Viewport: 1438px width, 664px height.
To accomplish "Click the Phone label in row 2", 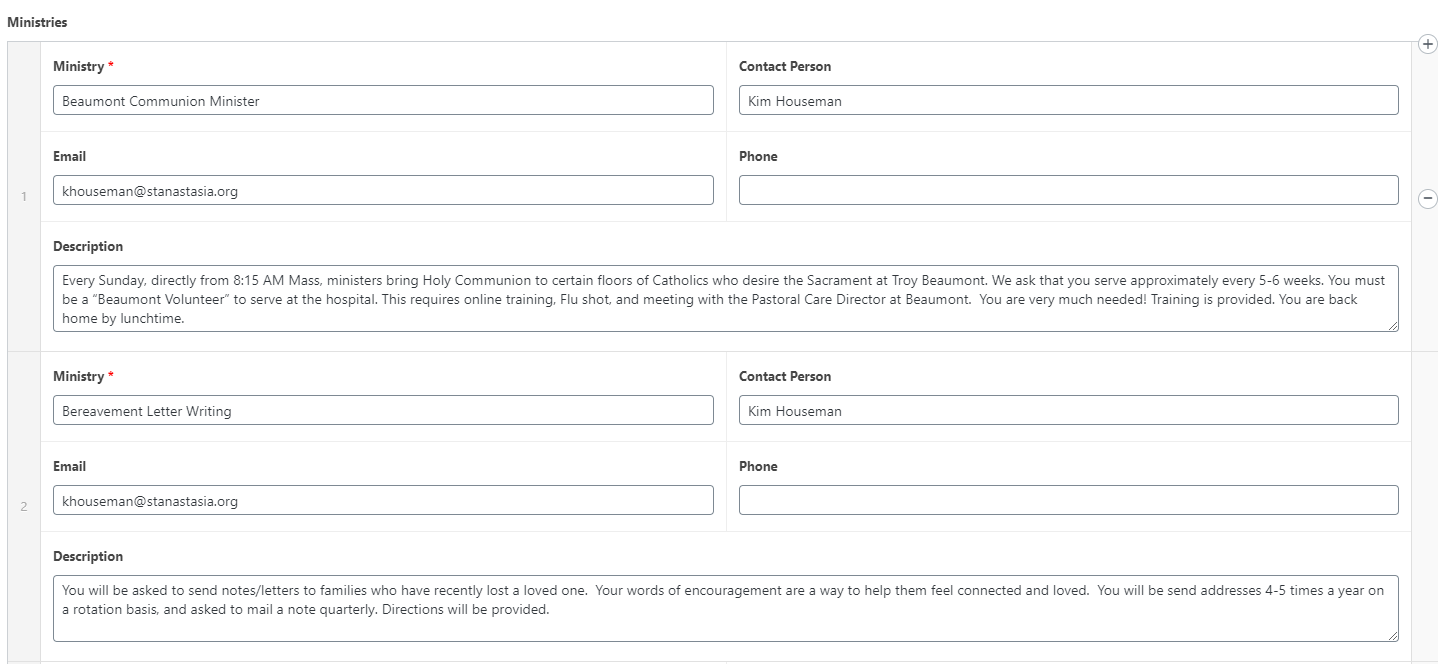I will click(x=758, y=466).
